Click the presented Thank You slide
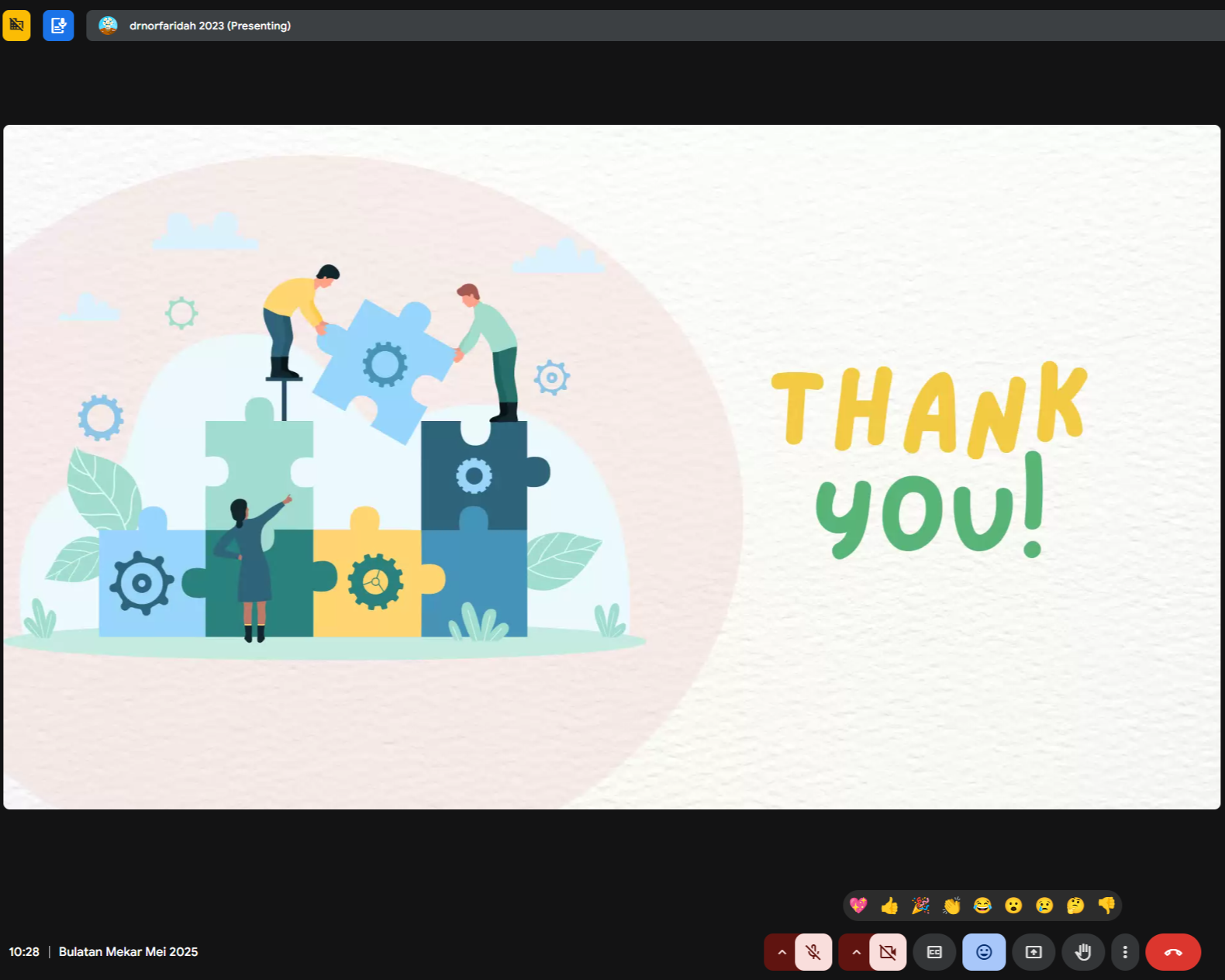The height and width of the screenshot is (980, 1225). [x=612, y=467]
